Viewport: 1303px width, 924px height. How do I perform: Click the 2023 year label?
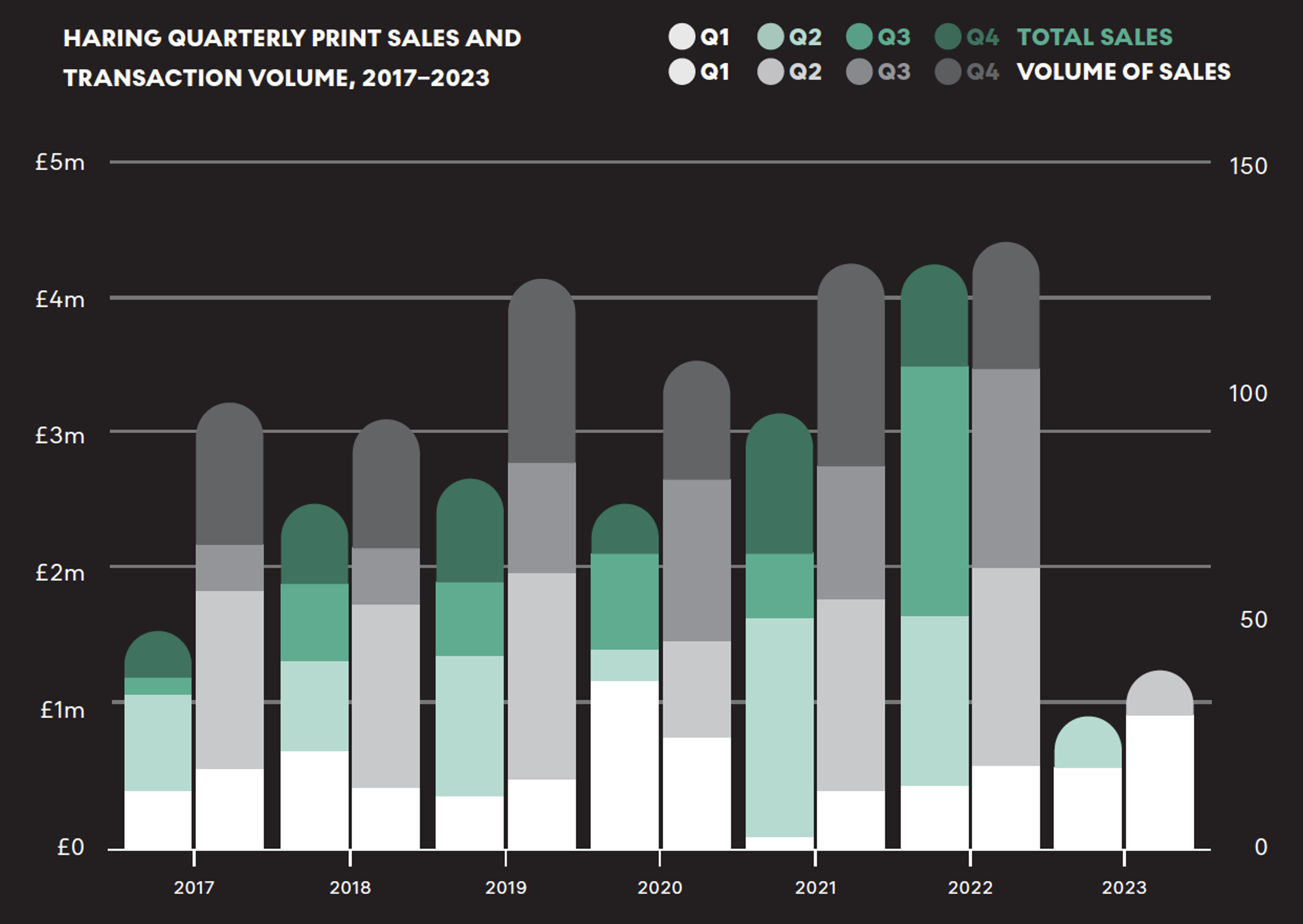pos(1124,888)
